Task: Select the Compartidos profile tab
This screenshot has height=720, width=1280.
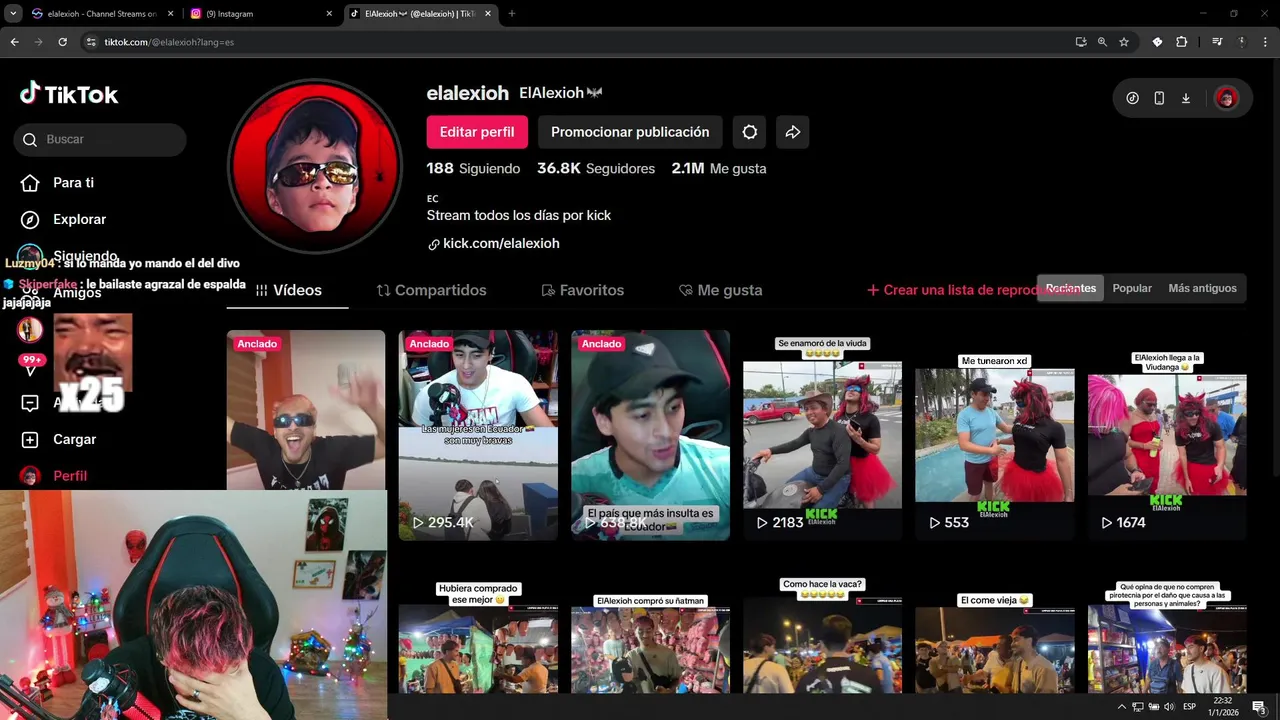Action: 431,290
